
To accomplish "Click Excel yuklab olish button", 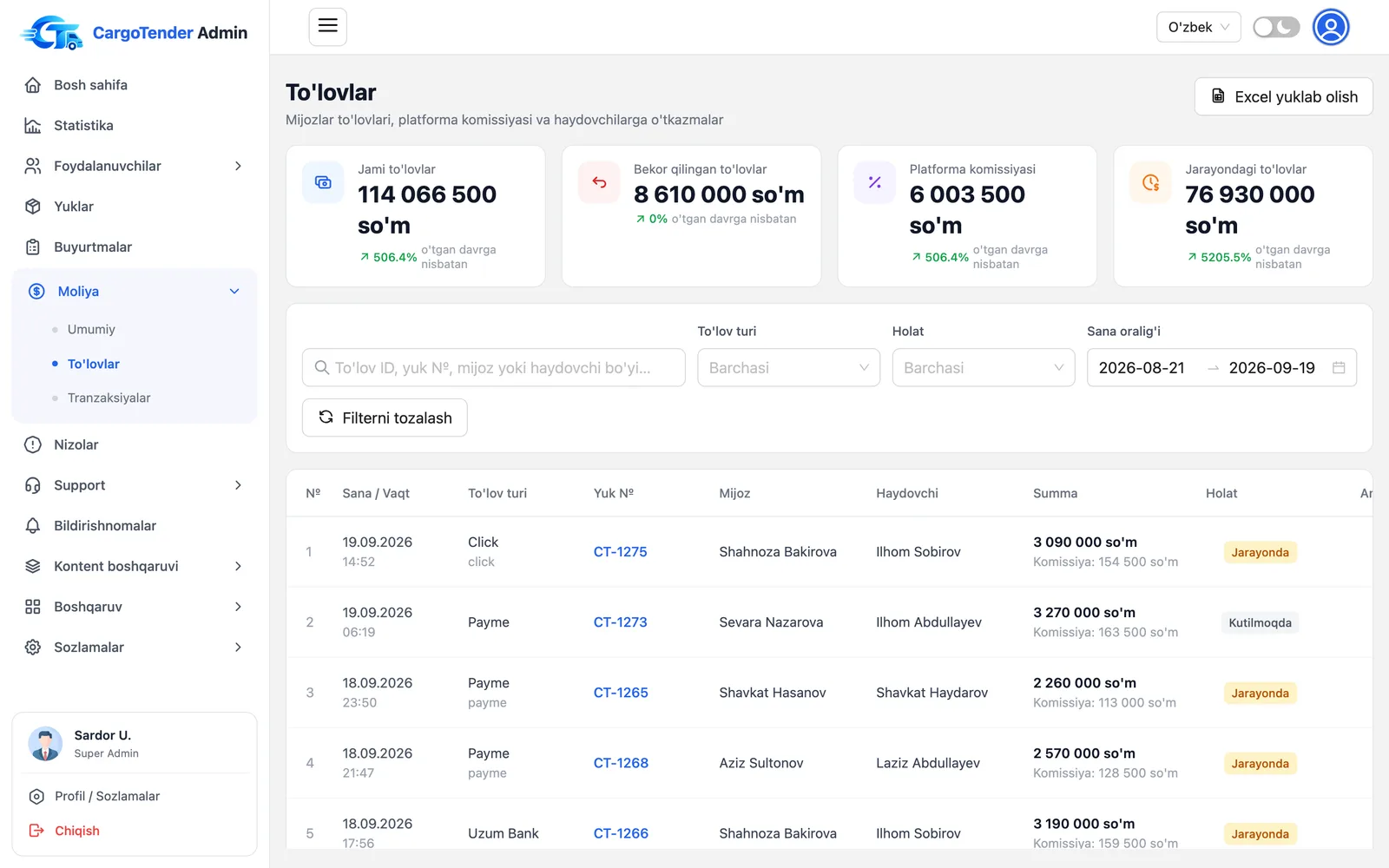I will point(1283,96).
